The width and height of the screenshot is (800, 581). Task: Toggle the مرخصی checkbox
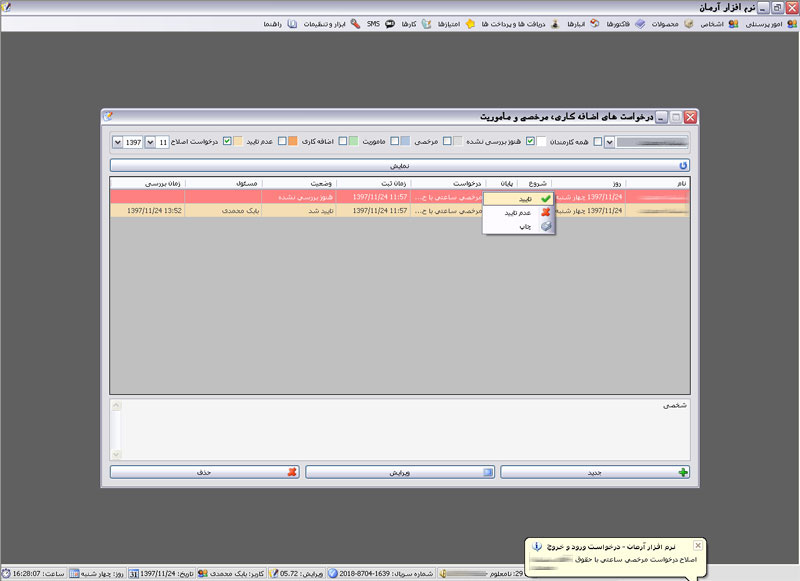click(x=447, y=141)
